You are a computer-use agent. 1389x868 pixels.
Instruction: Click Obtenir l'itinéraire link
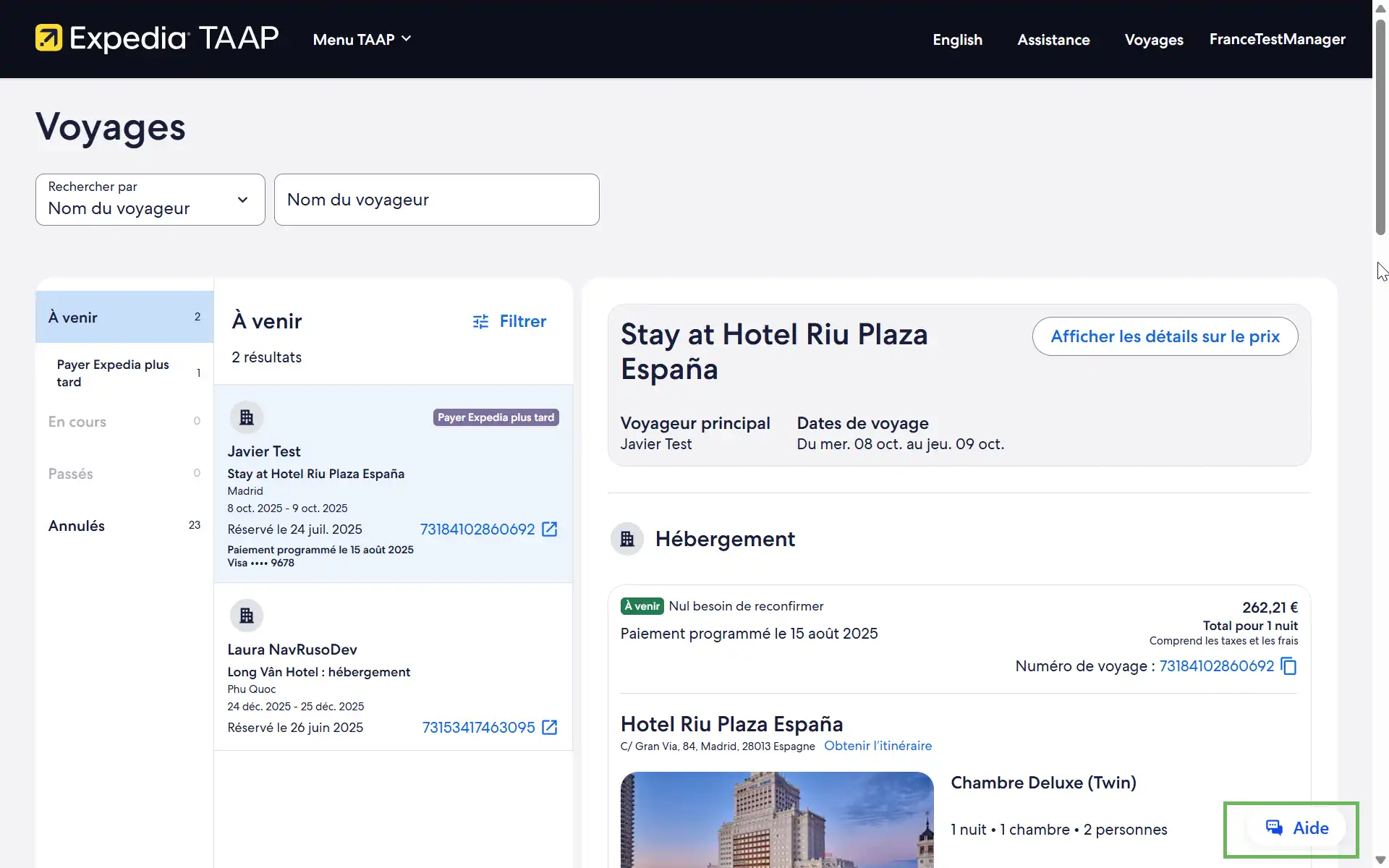[878, 746]
